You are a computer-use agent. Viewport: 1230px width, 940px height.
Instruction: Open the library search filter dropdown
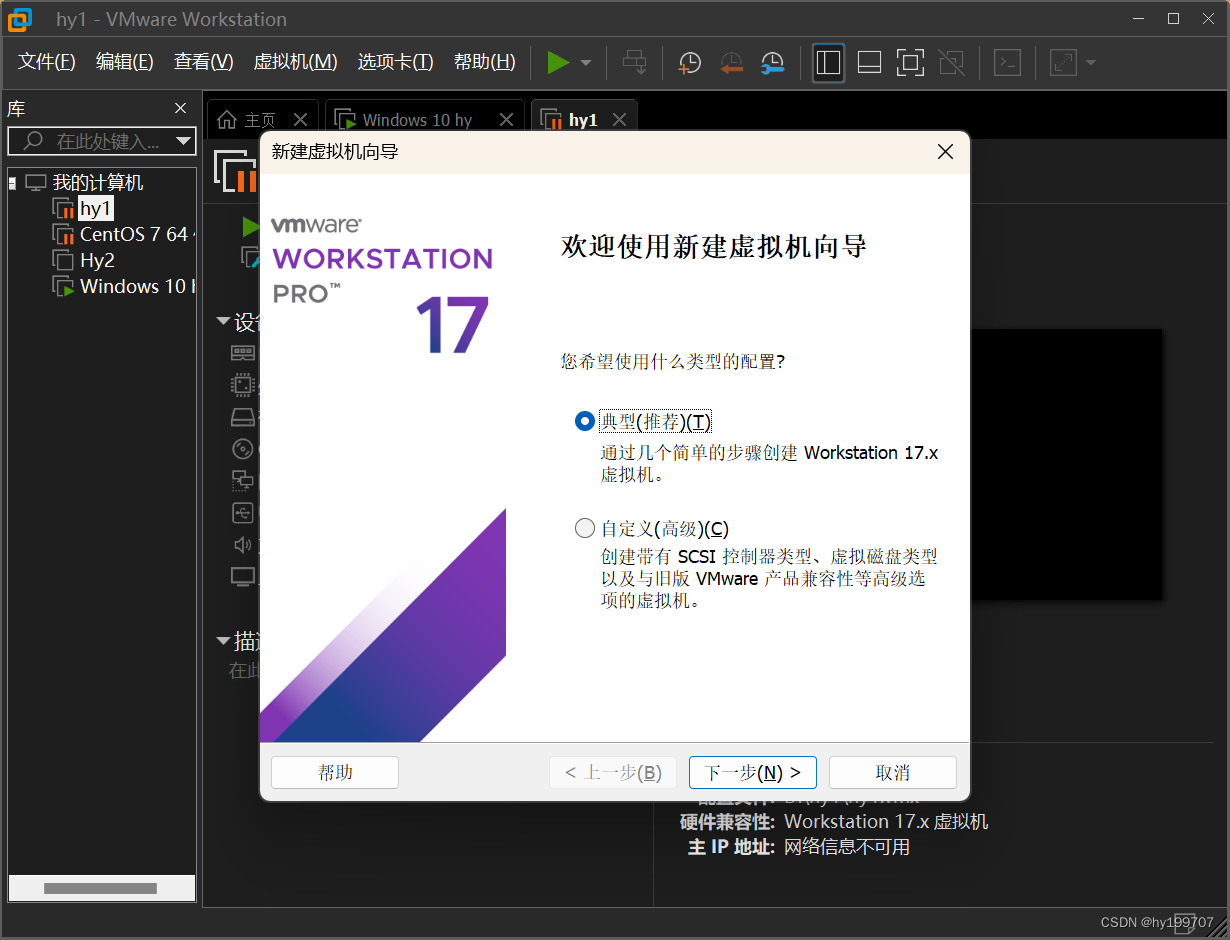pyautogui.click(x=184, y=141)
